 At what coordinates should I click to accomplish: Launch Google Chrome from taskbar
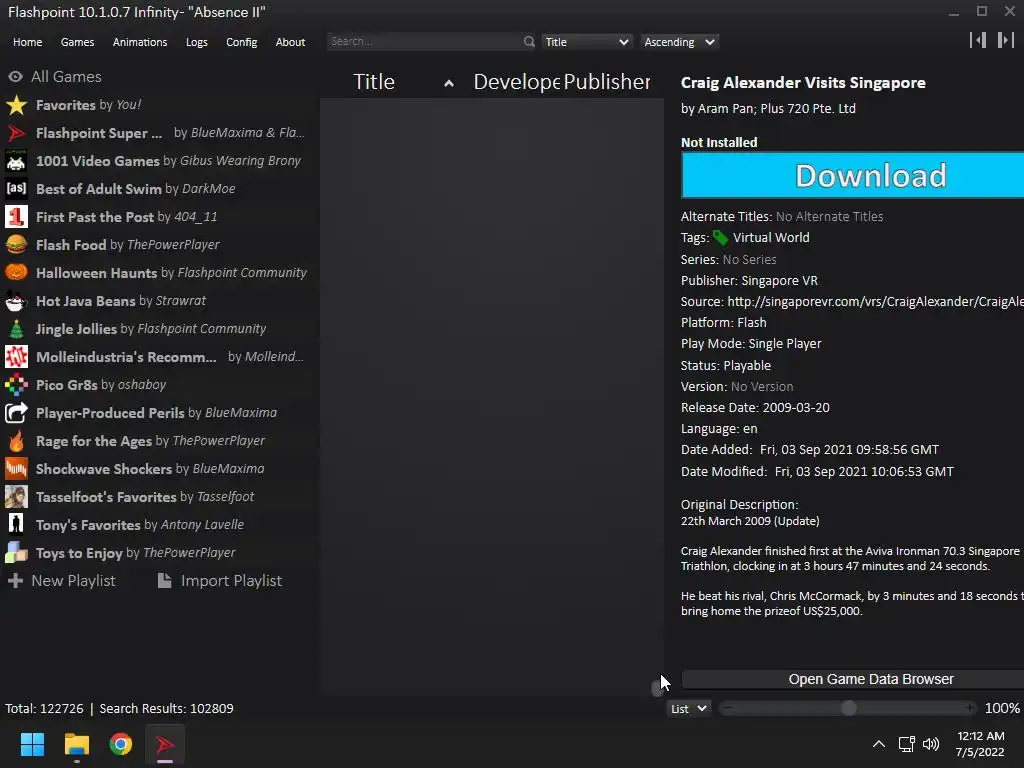[121, 744]
